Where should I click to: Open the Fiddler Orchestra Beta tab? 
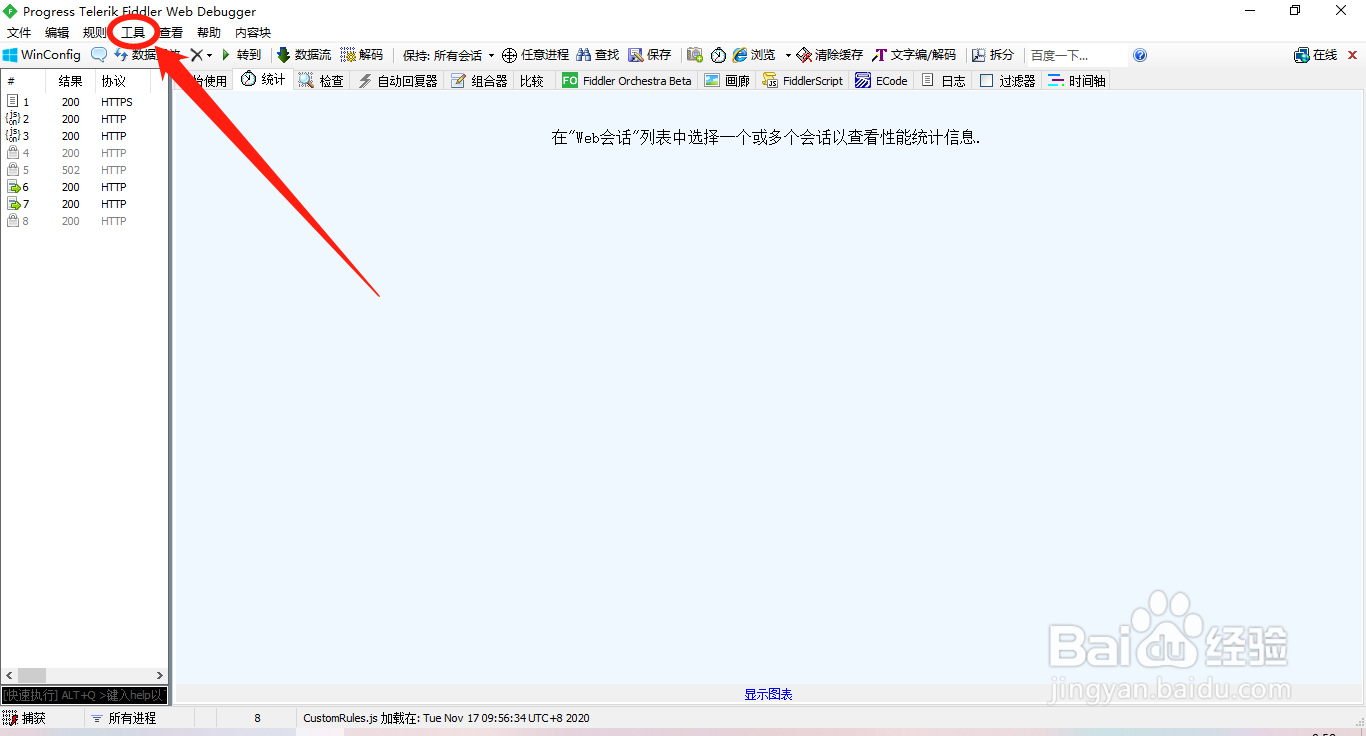coord(627,81)
